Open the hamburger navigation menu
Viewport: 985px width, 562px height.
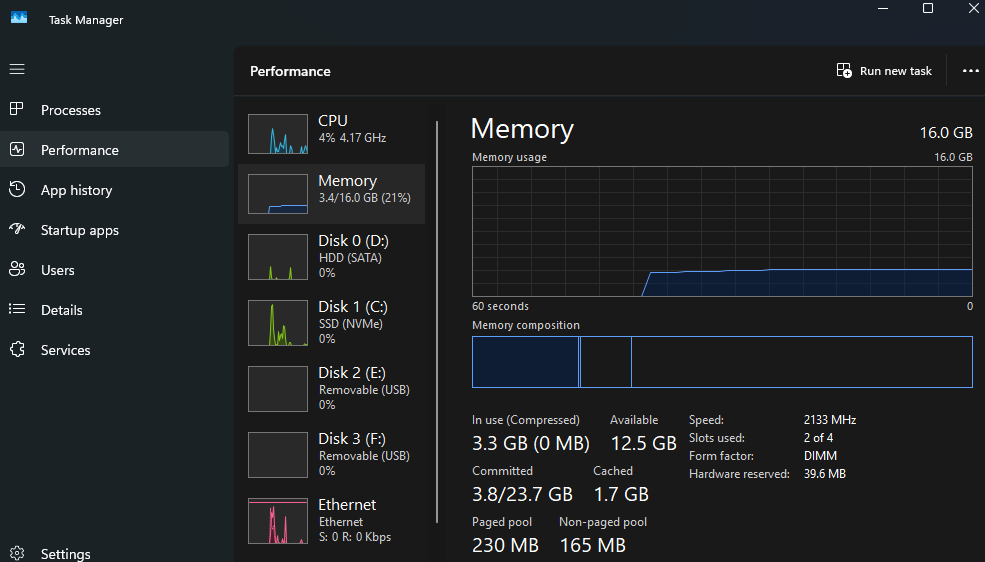(17, 69)
